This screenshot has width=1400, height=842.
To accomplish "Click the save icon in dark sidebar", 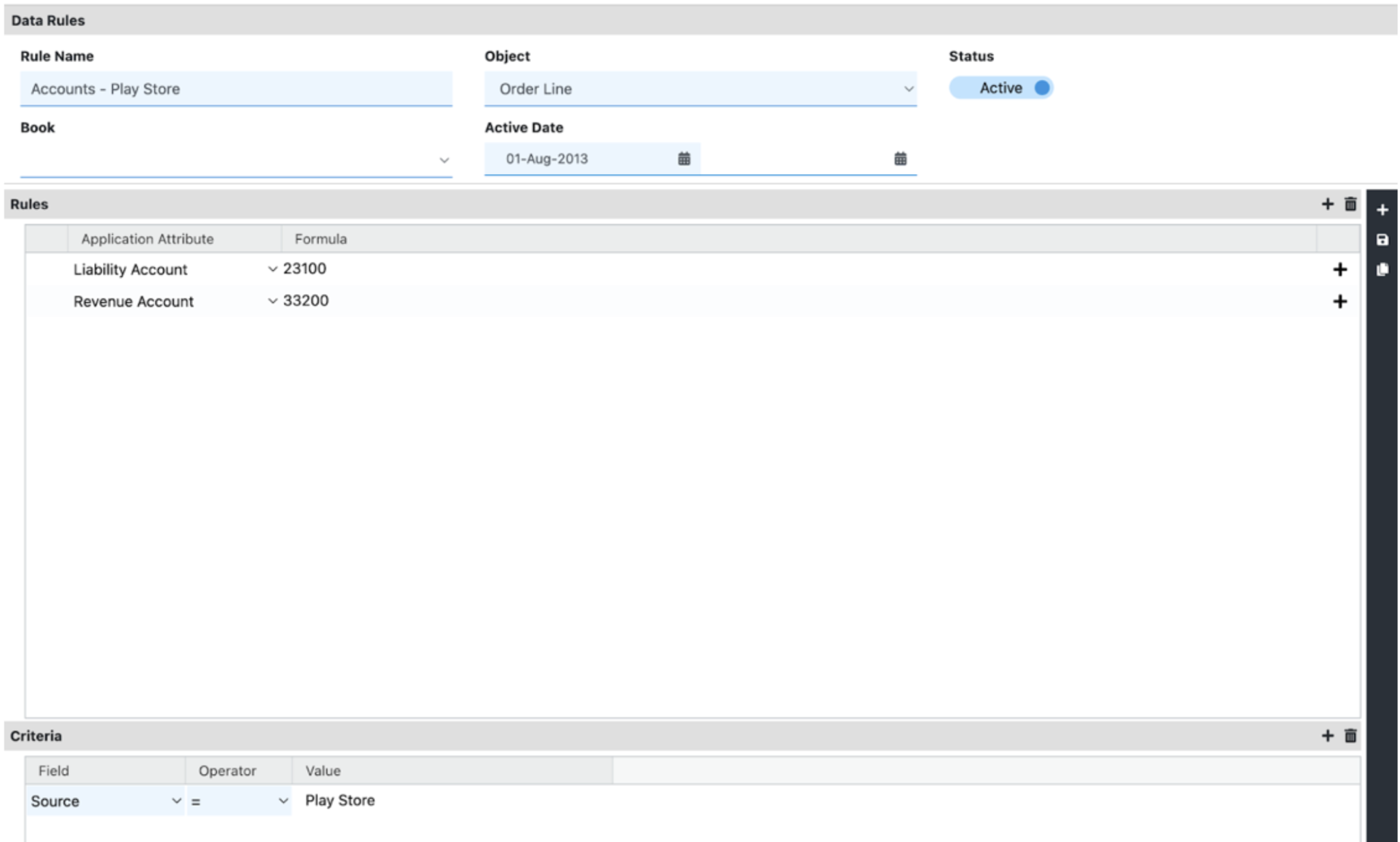I will (x=1382, y=240).
